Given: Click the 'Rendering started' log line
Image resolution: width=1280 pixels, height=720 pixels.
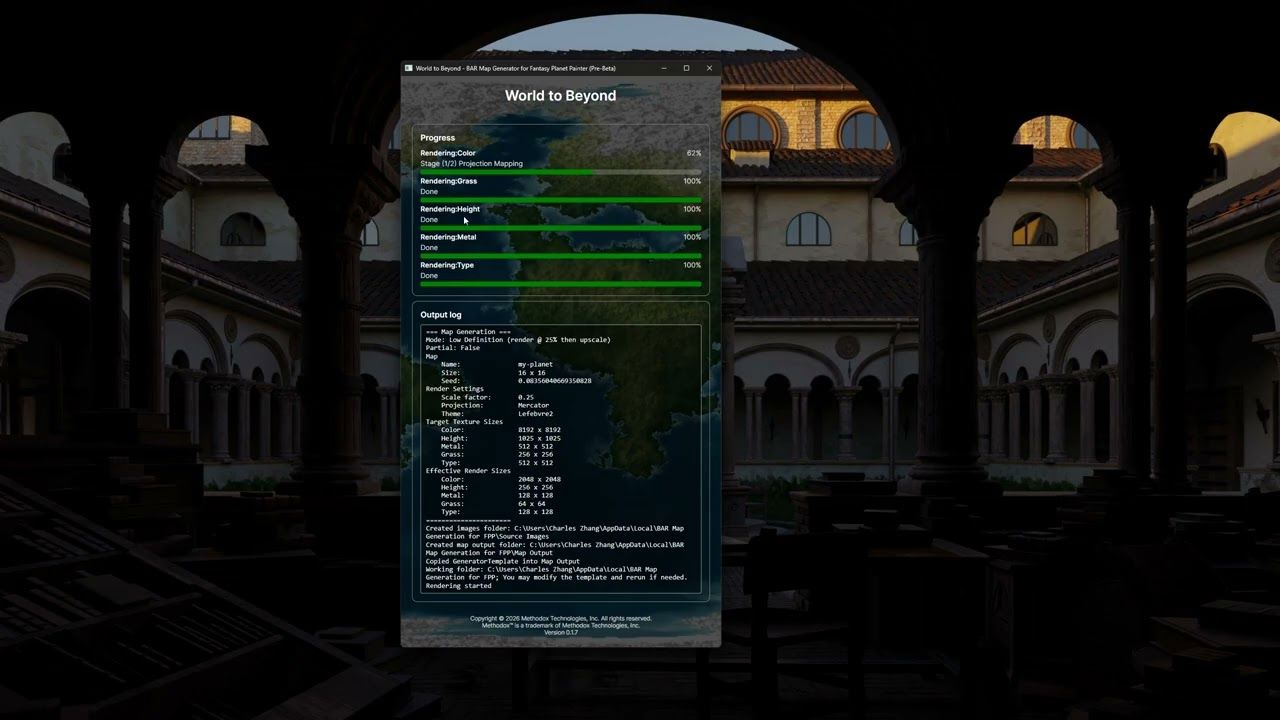Looking at the screenshot, I should click(459, 585).
